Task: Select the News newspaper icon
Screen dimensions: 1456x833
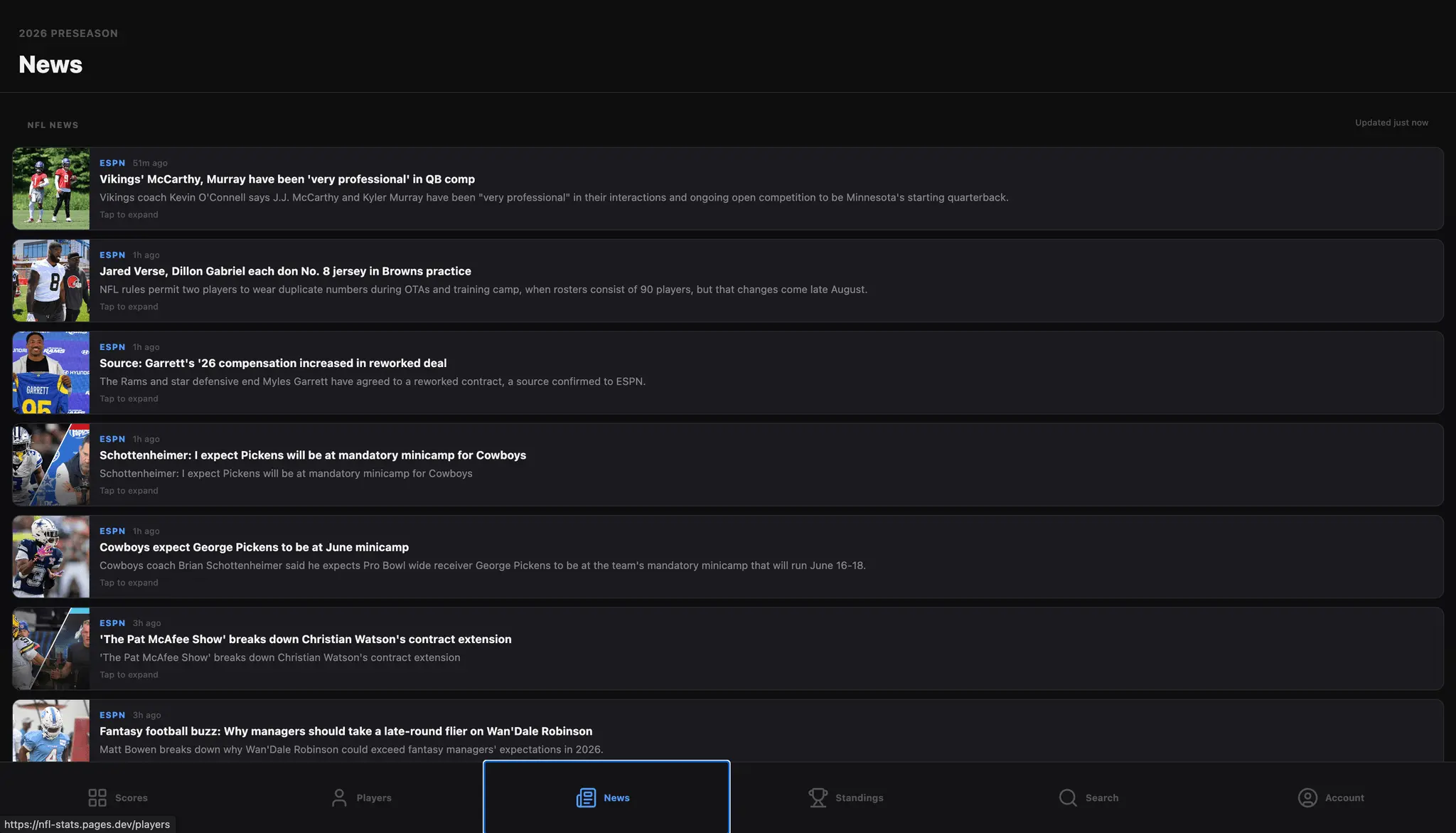Action: click(x=586, y=797)
